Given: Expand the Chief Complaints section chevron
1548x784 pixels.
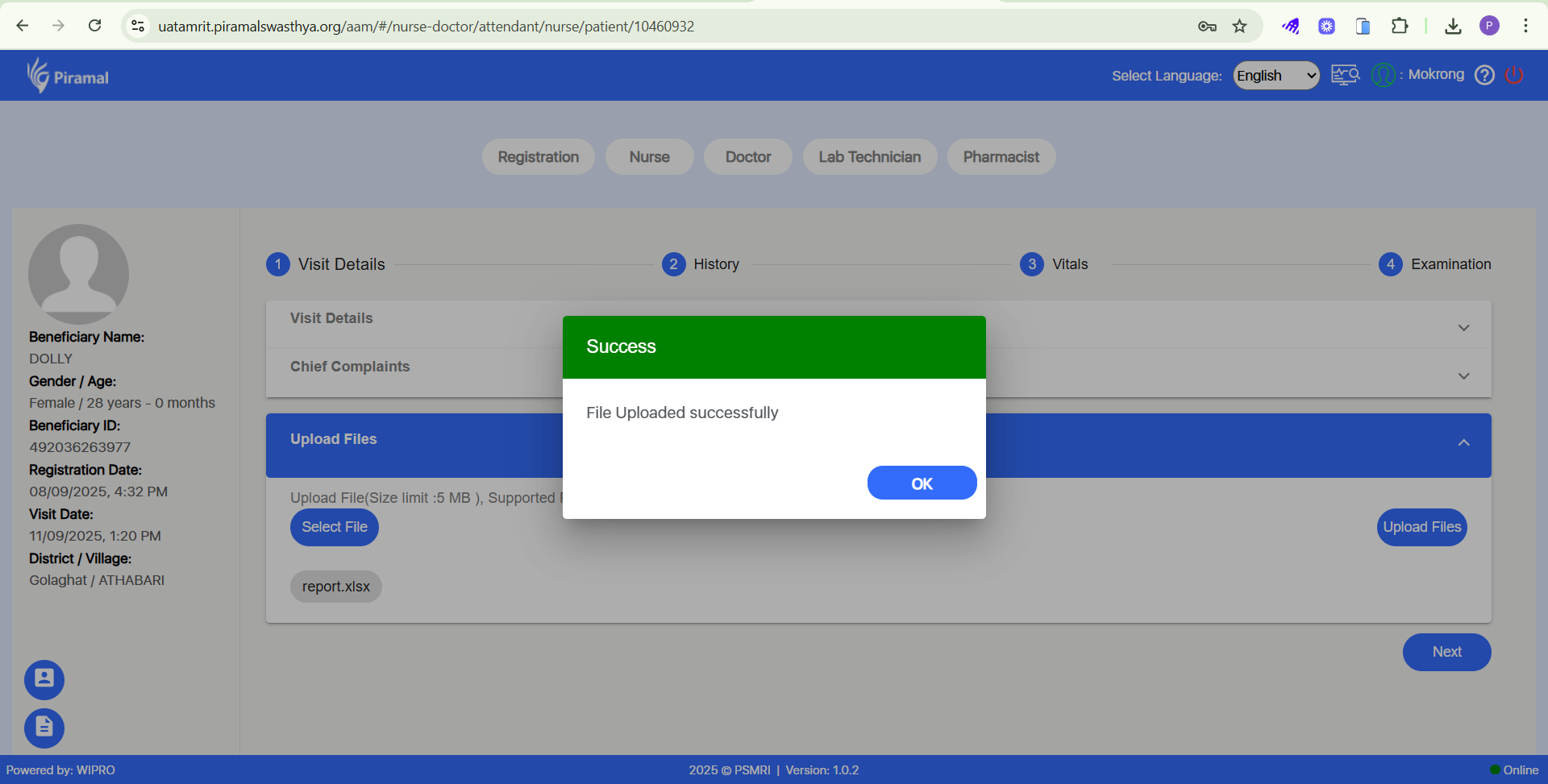Looking at the screenshot, I should [1463, 376].
